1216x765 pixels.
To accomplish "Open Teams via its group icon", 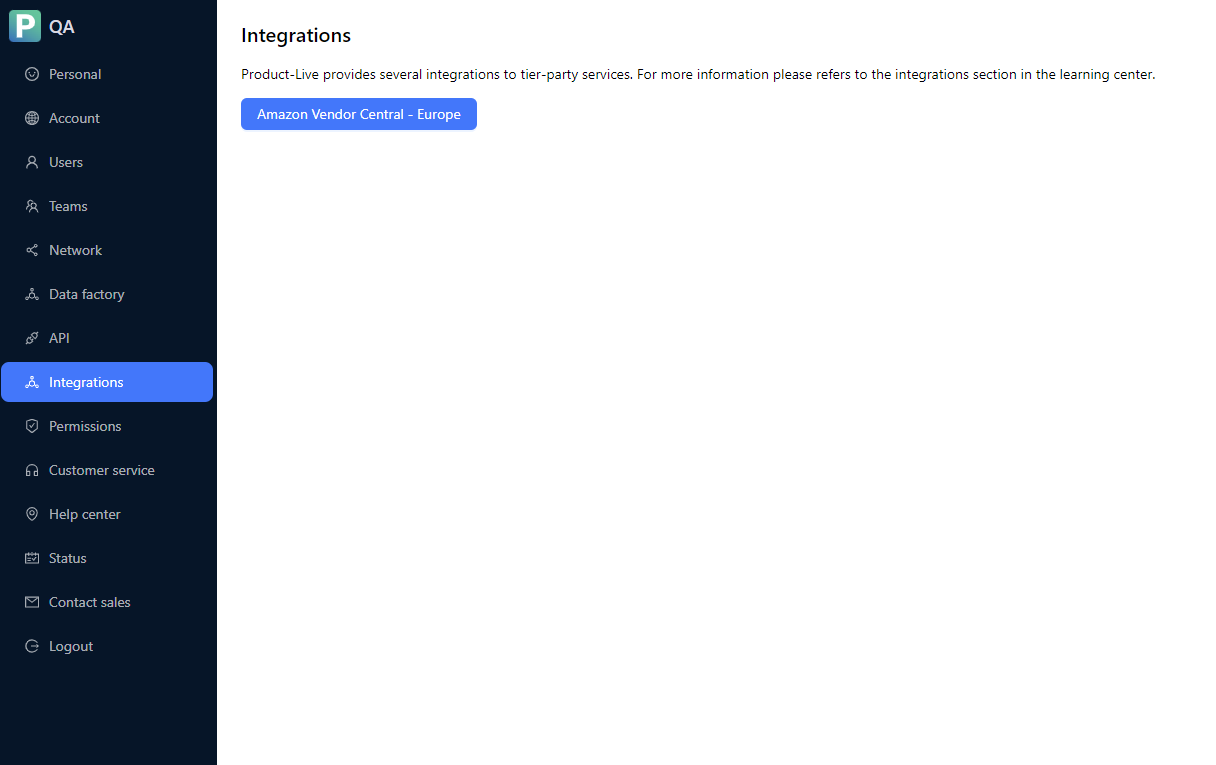I will tap(33, 206).
